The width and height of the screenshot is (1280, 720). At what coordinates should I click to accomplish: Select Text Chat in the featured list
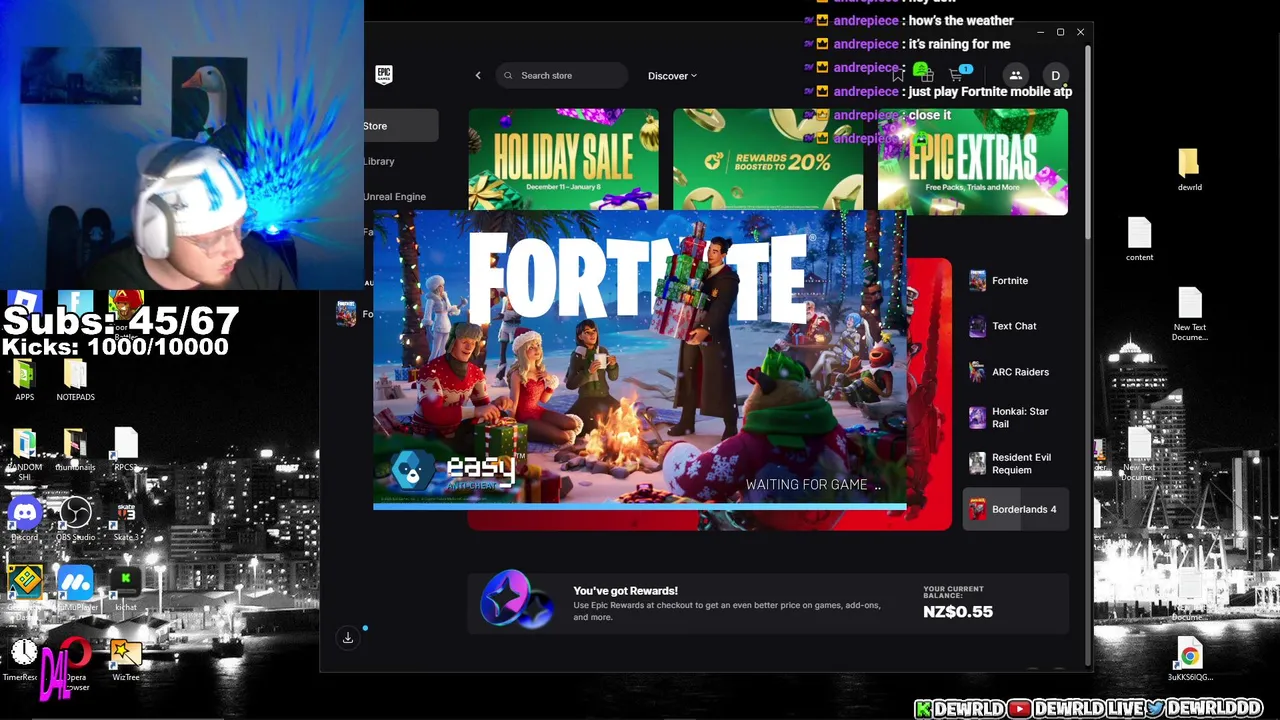pyautogui.click(x=1015, y=326)
